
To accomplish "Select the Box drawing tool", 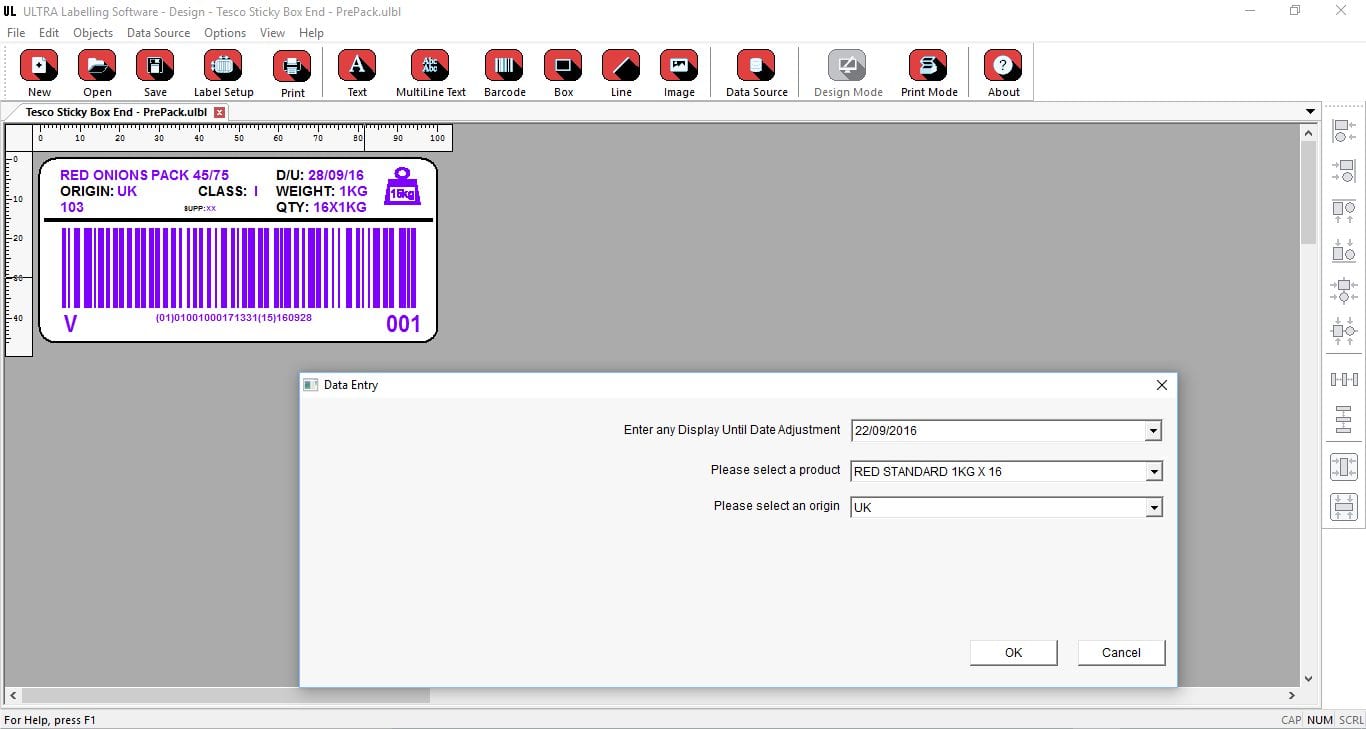I will pos(563,66).
